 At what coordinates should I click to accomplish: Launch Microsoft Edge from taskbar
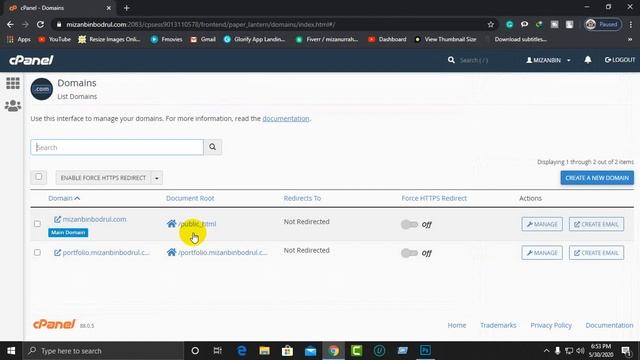[242, 351]
